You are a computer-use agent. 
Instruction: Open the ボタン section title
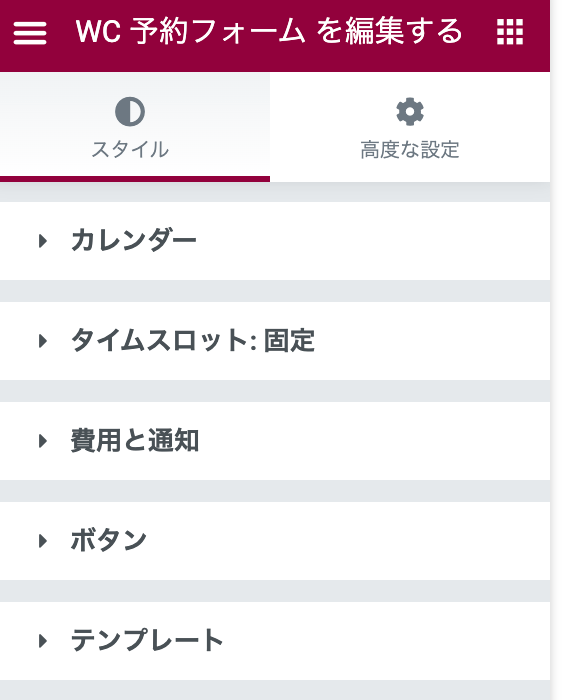tap(109, 540)
